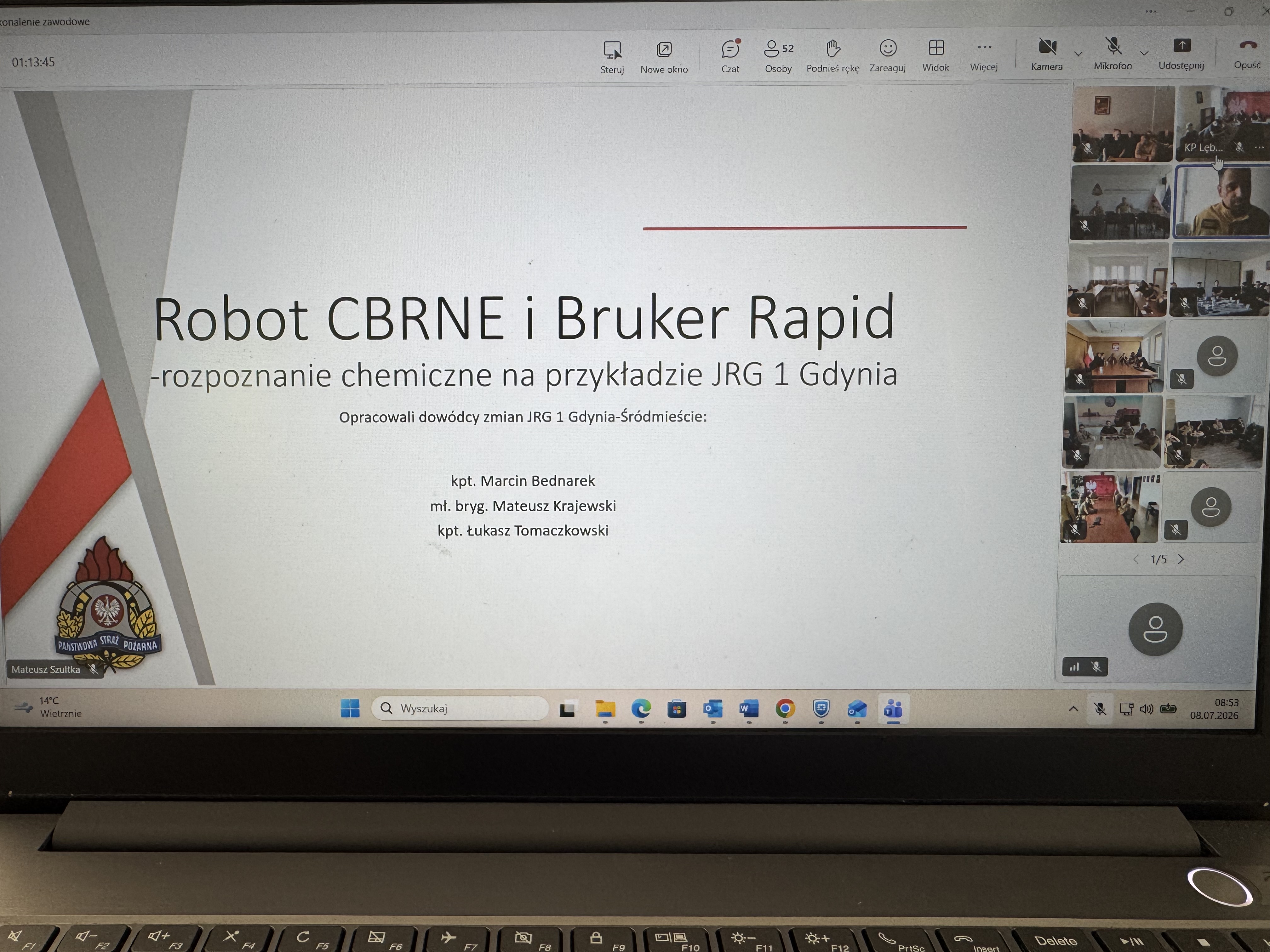Image resolution: width=1270 pixels, height=952 pixels.
Task: Launch Microsoft Edge from the taskbar
Action: click(x=641, y=709)
